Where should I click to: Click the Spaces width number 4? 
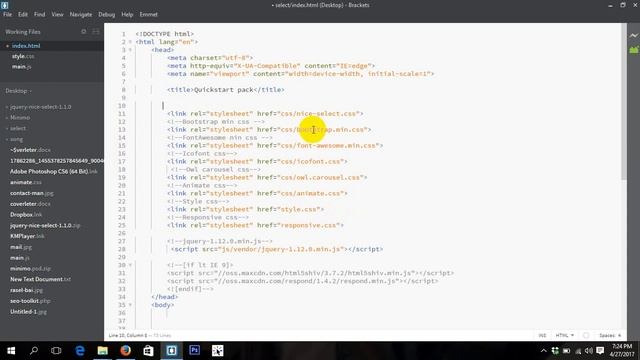point(620,335)
